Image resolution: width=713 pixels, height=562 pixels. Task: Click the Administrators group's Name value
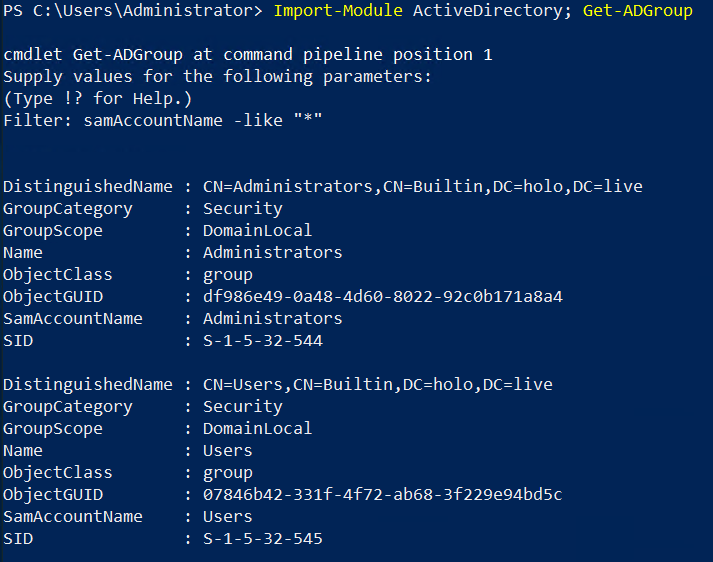tap(272, 253)
